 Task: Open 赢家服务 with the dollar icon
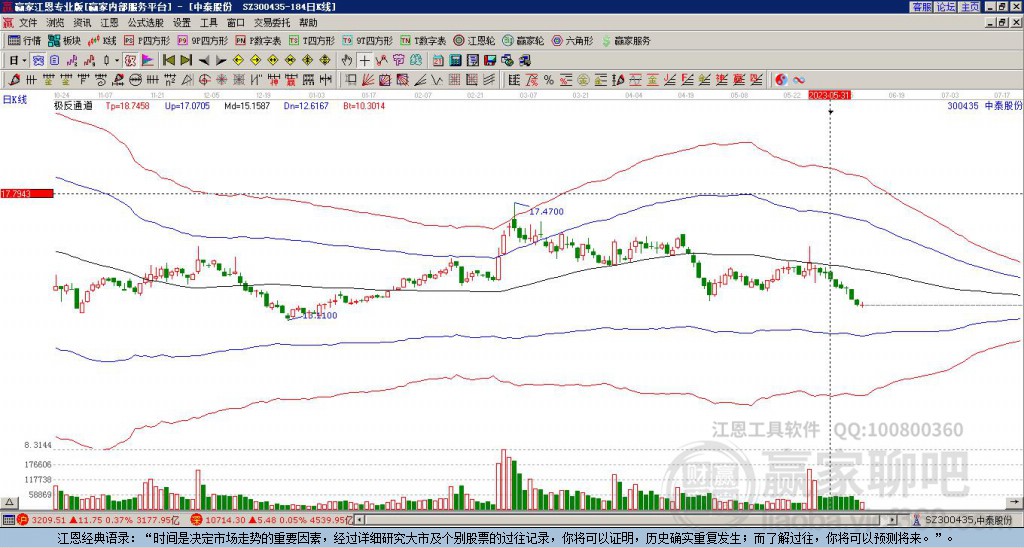tap(626, 40)
